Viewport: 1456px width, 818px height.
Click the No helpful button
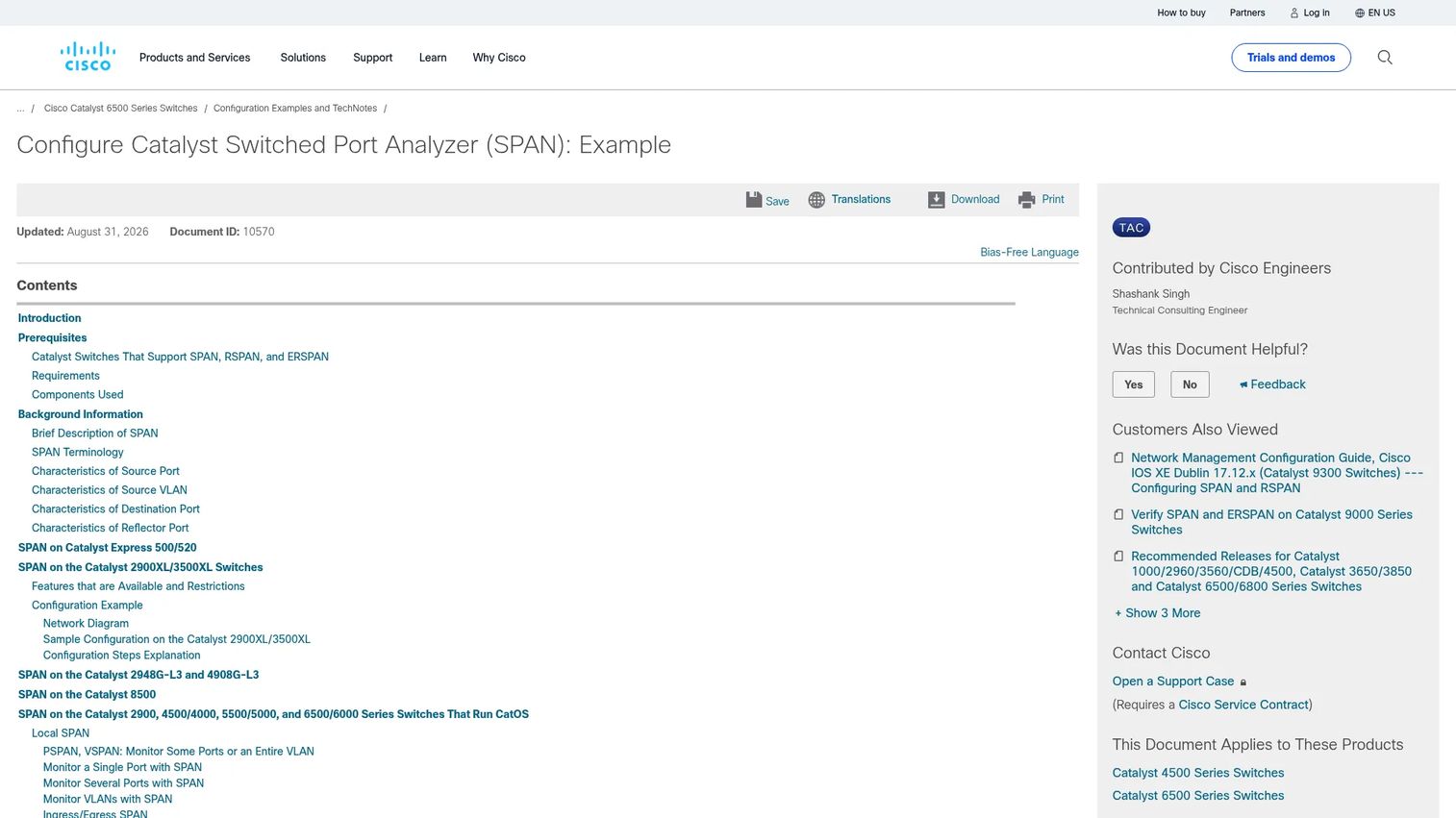coord(1190,384)
